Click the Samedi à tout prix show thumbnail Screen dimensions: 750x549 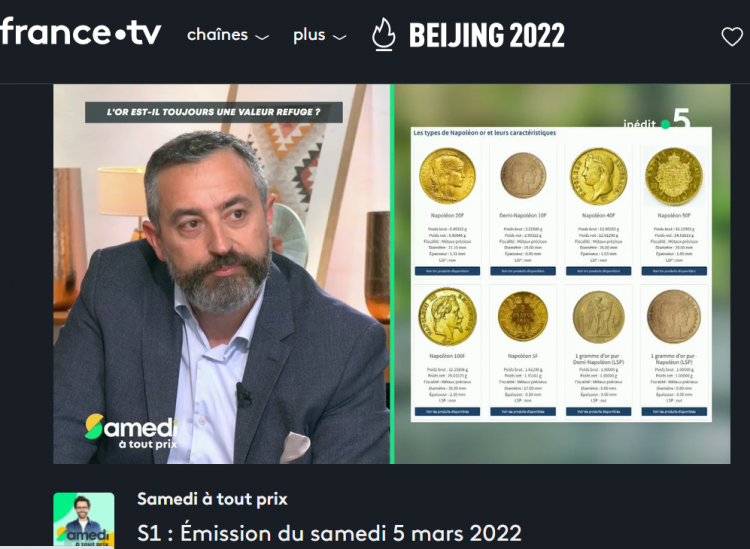[x=84, y=520]
